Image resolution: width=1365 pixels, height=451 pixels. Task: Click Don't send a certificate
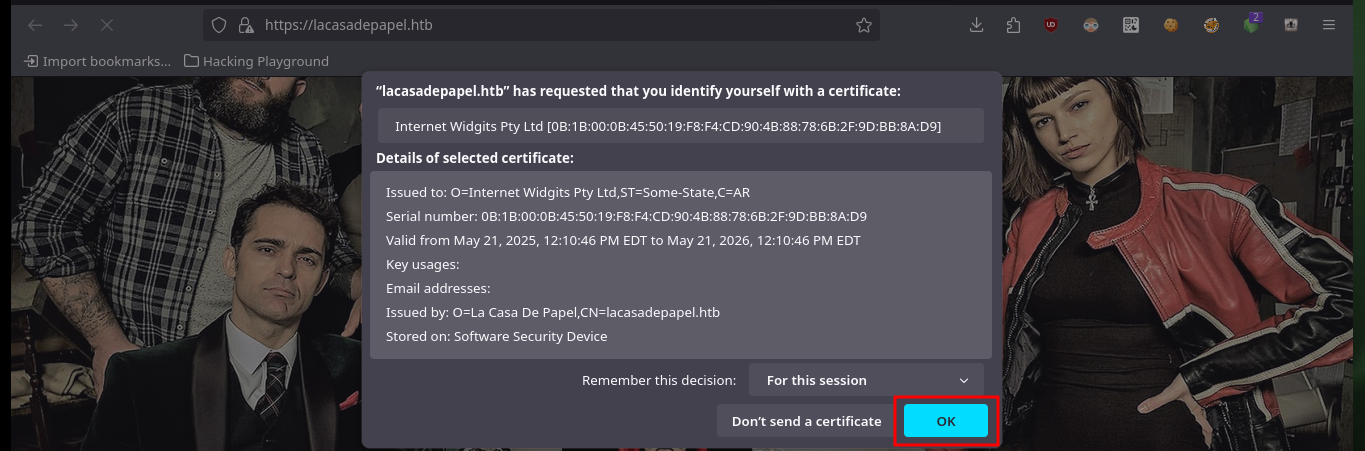(806, 421)
